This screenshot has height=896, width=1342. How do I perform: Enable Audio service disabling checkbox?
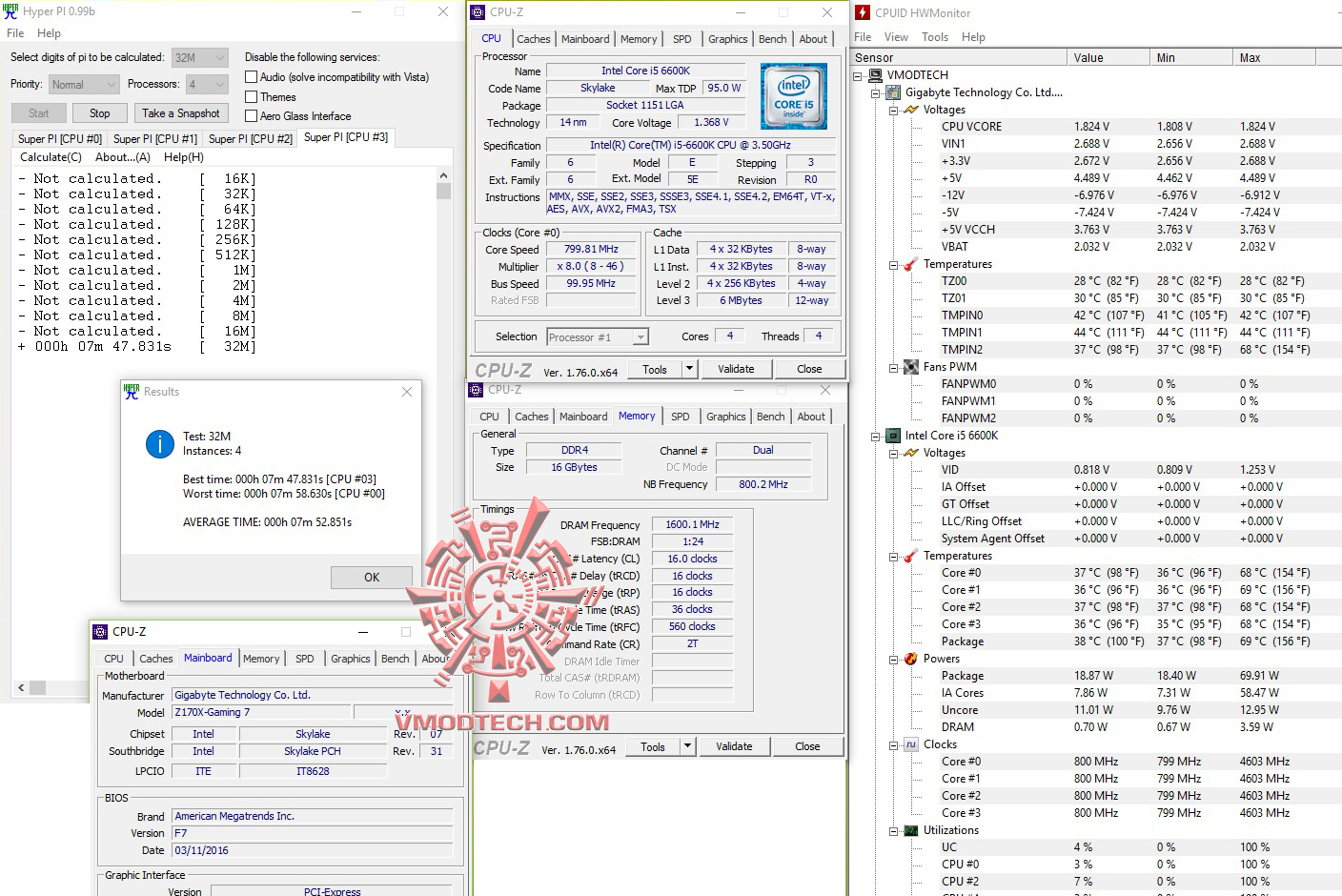252,77
